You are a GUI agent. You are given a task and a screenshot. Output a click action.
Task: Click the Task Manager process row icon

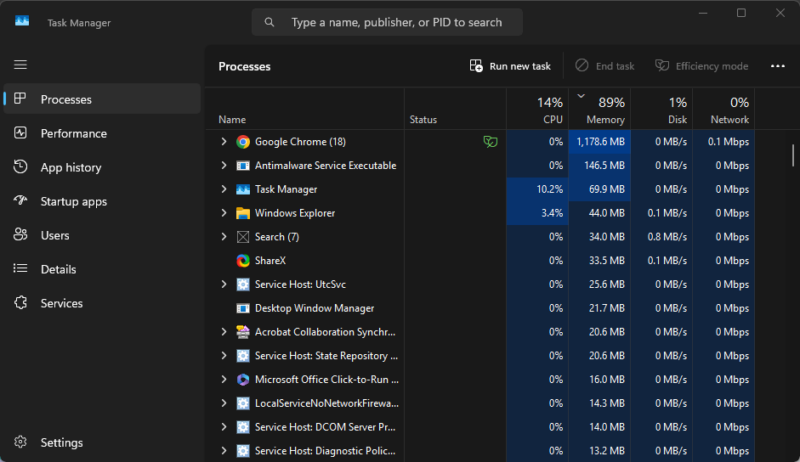(243, 189)
